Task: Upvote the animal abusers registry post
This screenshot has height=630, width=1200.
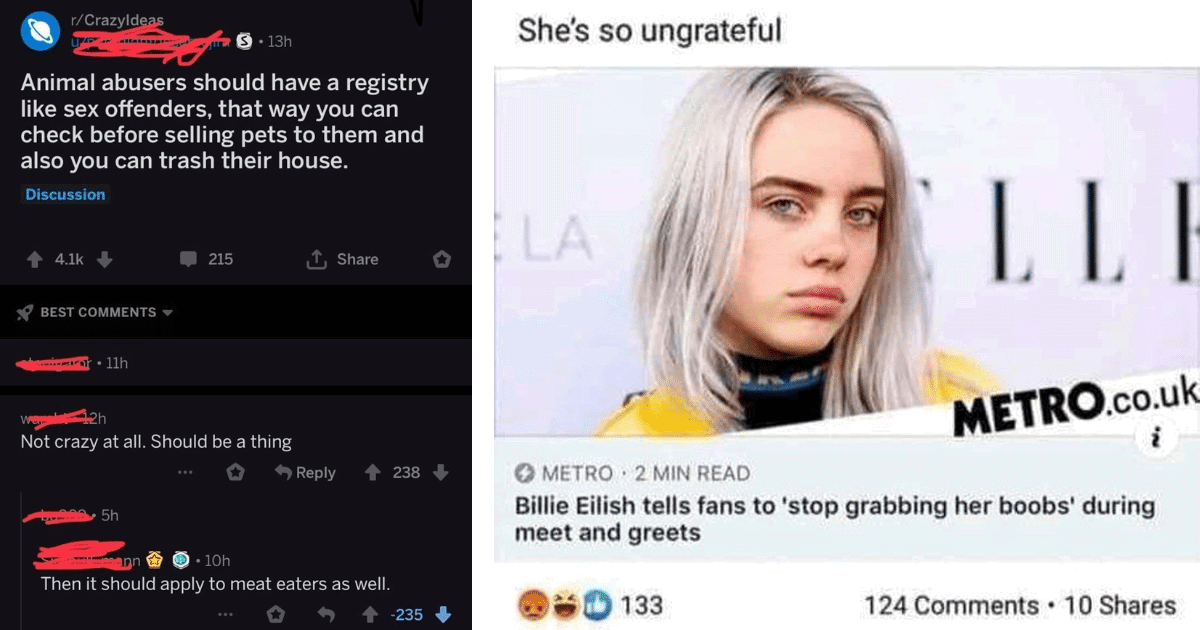Action: [35, 259]
